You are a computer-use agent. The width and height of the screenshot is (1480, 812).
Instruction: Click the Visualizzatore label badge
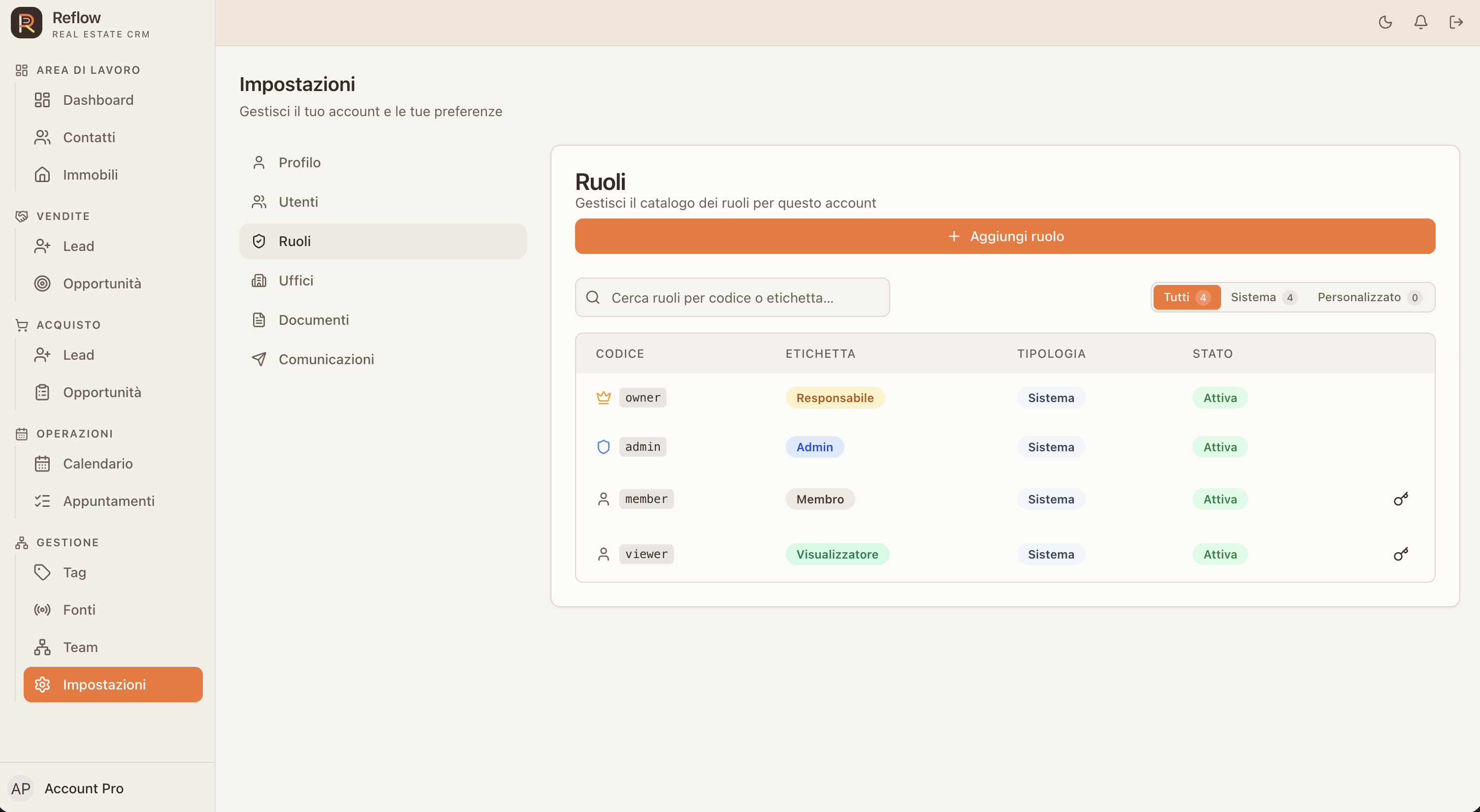(837, 554)
